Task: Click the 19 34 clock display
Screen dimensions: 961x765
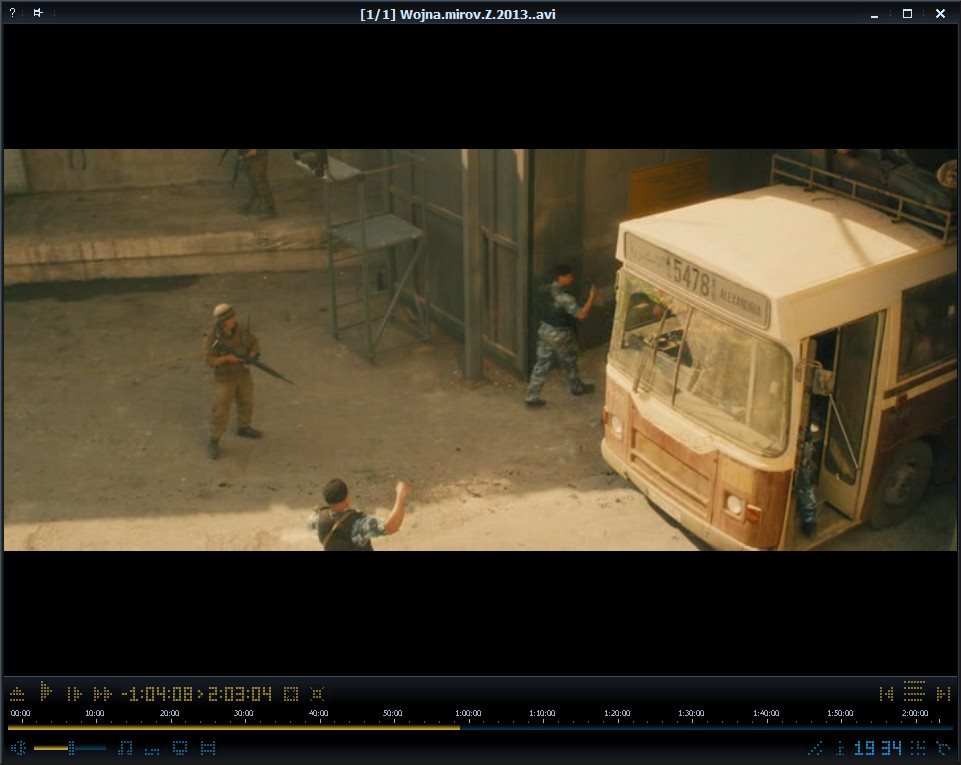Action: point(878,748)
